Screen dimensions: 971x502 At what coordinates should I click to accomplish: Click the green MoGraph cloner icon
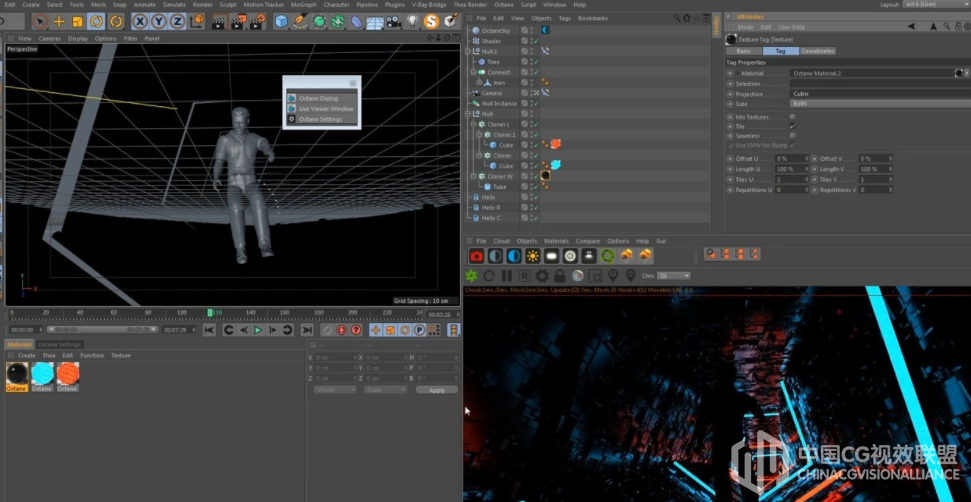click(338, 22)
